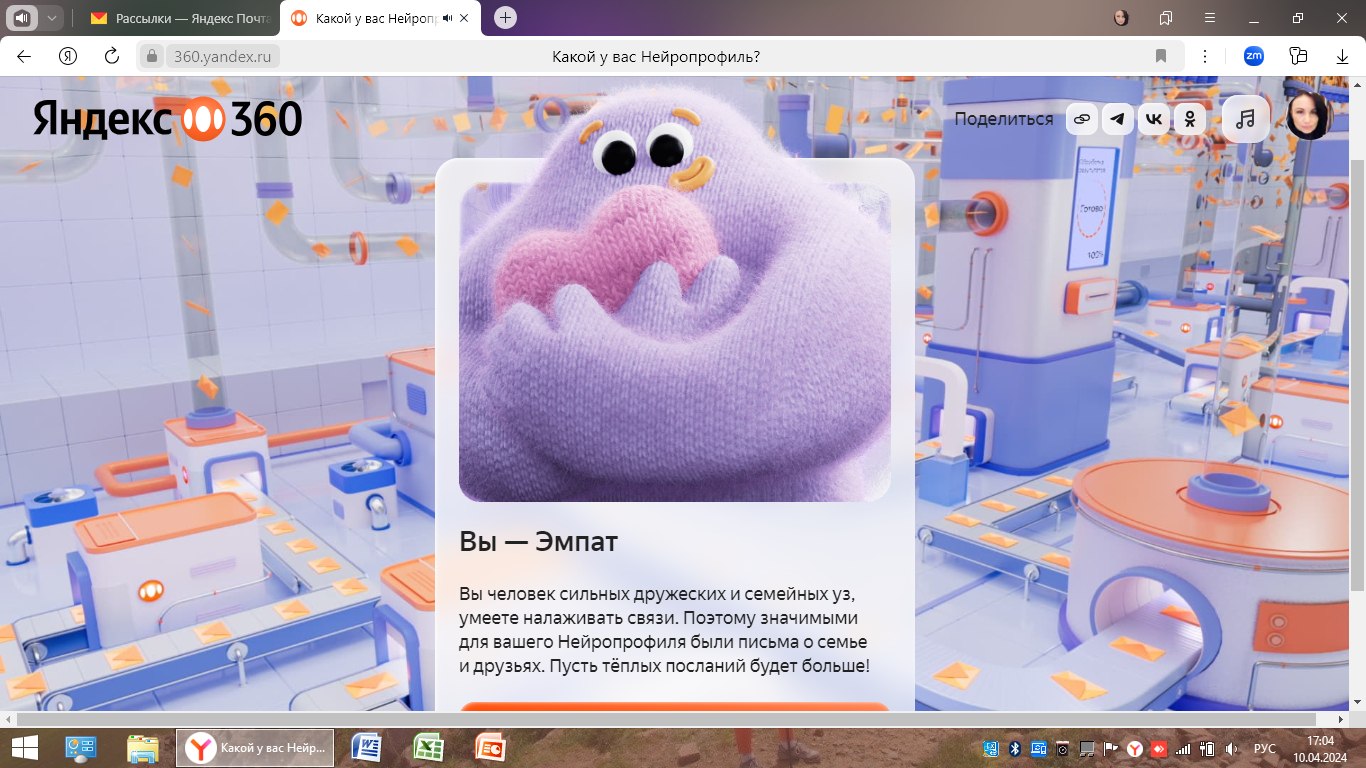Click horizontal scrollbar right arrow

pyautogui.click(x=1340, y=719)
